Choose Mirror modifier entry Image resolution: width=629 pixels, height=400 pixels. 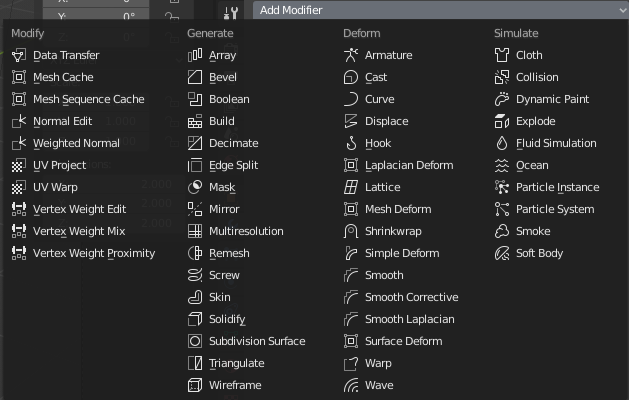pos(224,209)
